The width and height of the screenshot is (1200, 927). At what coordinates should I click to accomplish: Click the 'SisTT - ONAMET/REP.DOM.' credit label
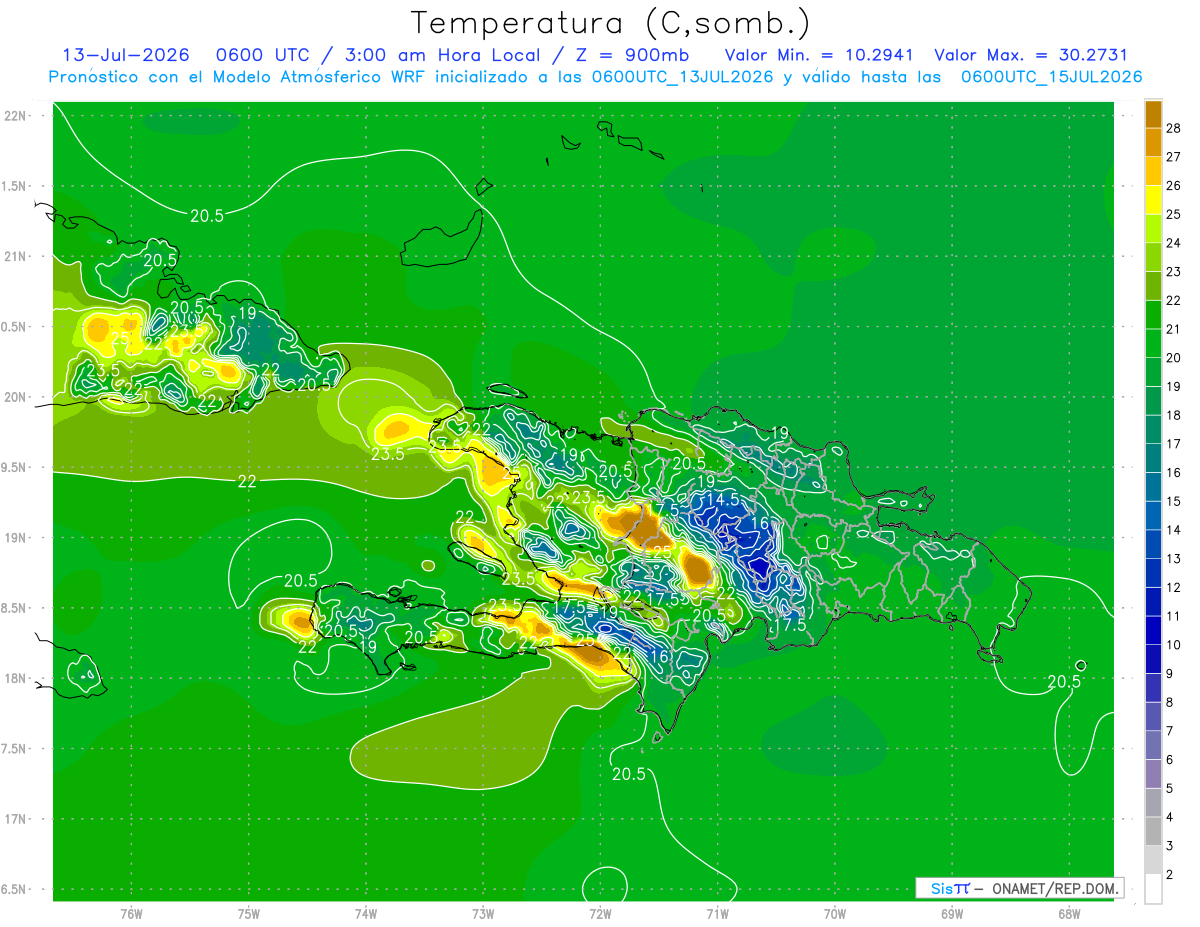pyautogui.click(x=1019, y=888)
